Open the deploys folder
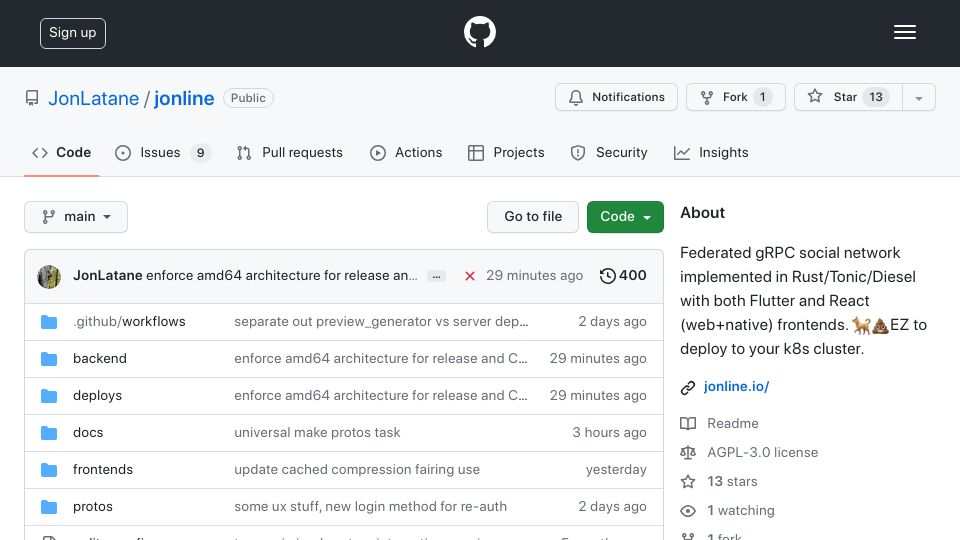Viewport: 960px width, 540px height. 97,396
